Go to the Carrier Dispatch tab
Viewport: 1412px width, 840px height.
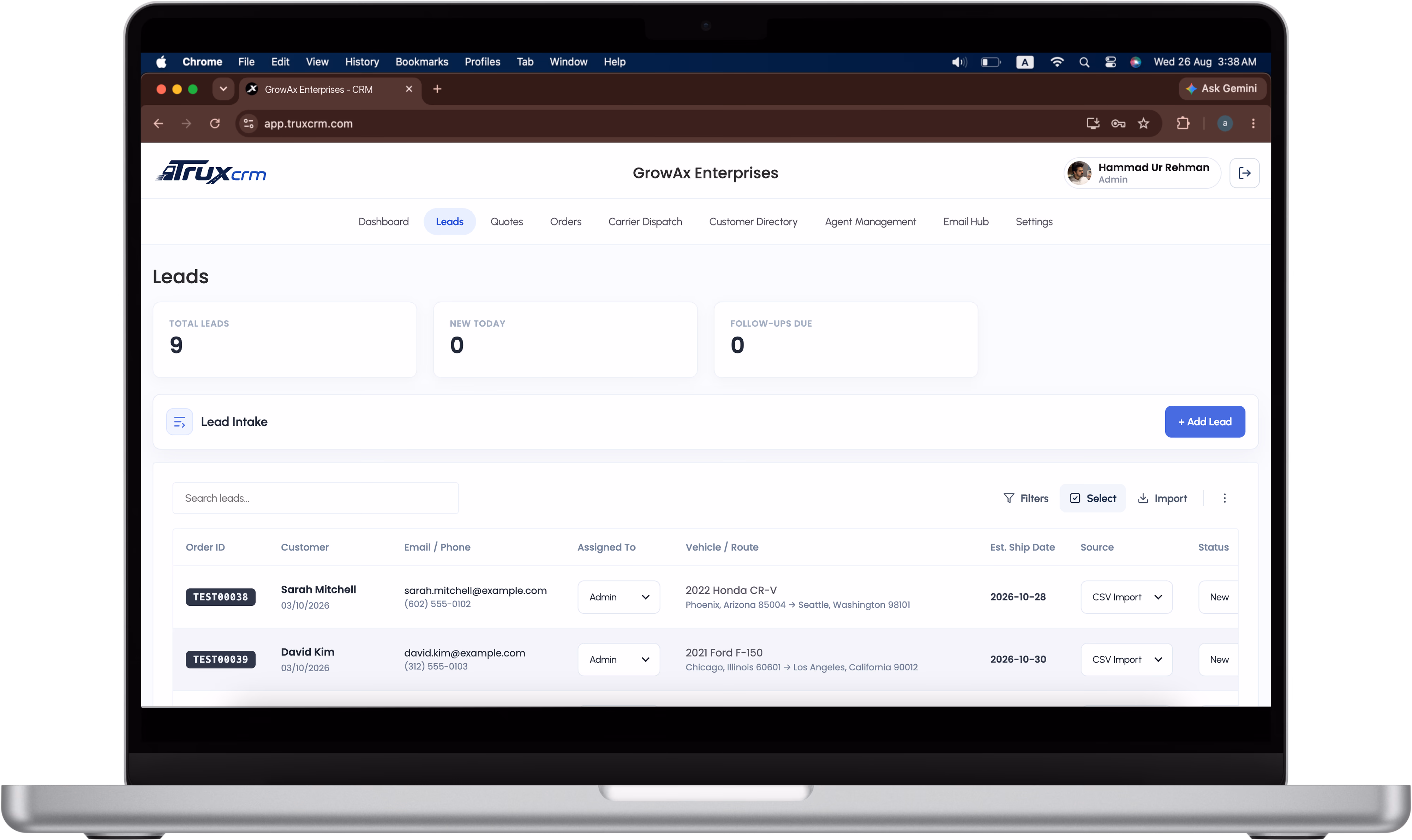pos(645,222)
